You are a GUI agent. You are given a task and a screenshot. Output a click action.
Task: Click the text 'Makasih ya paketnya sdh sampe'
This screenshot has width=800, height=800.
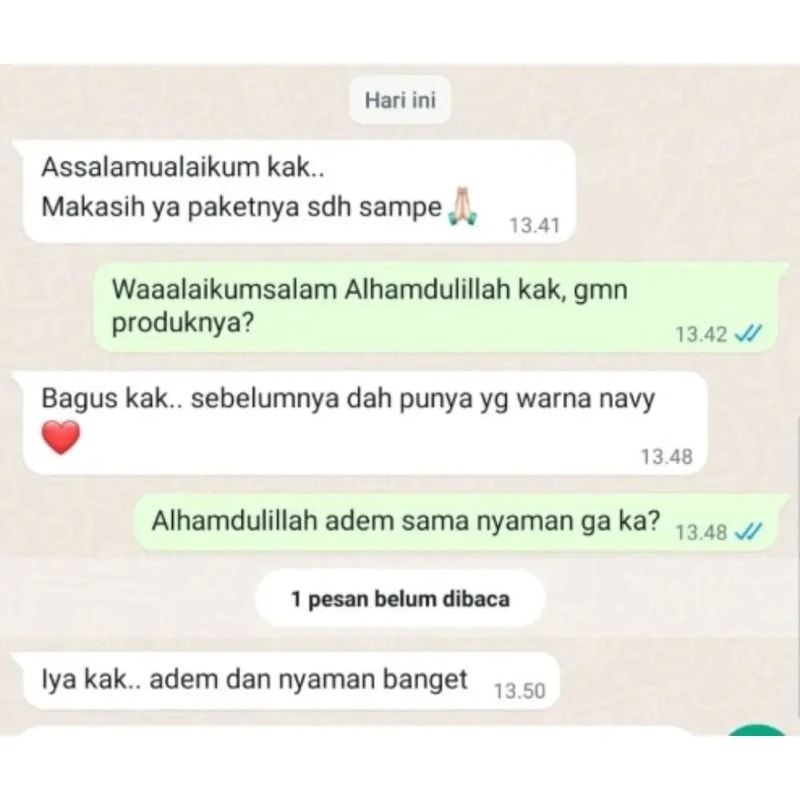[241, 208]
